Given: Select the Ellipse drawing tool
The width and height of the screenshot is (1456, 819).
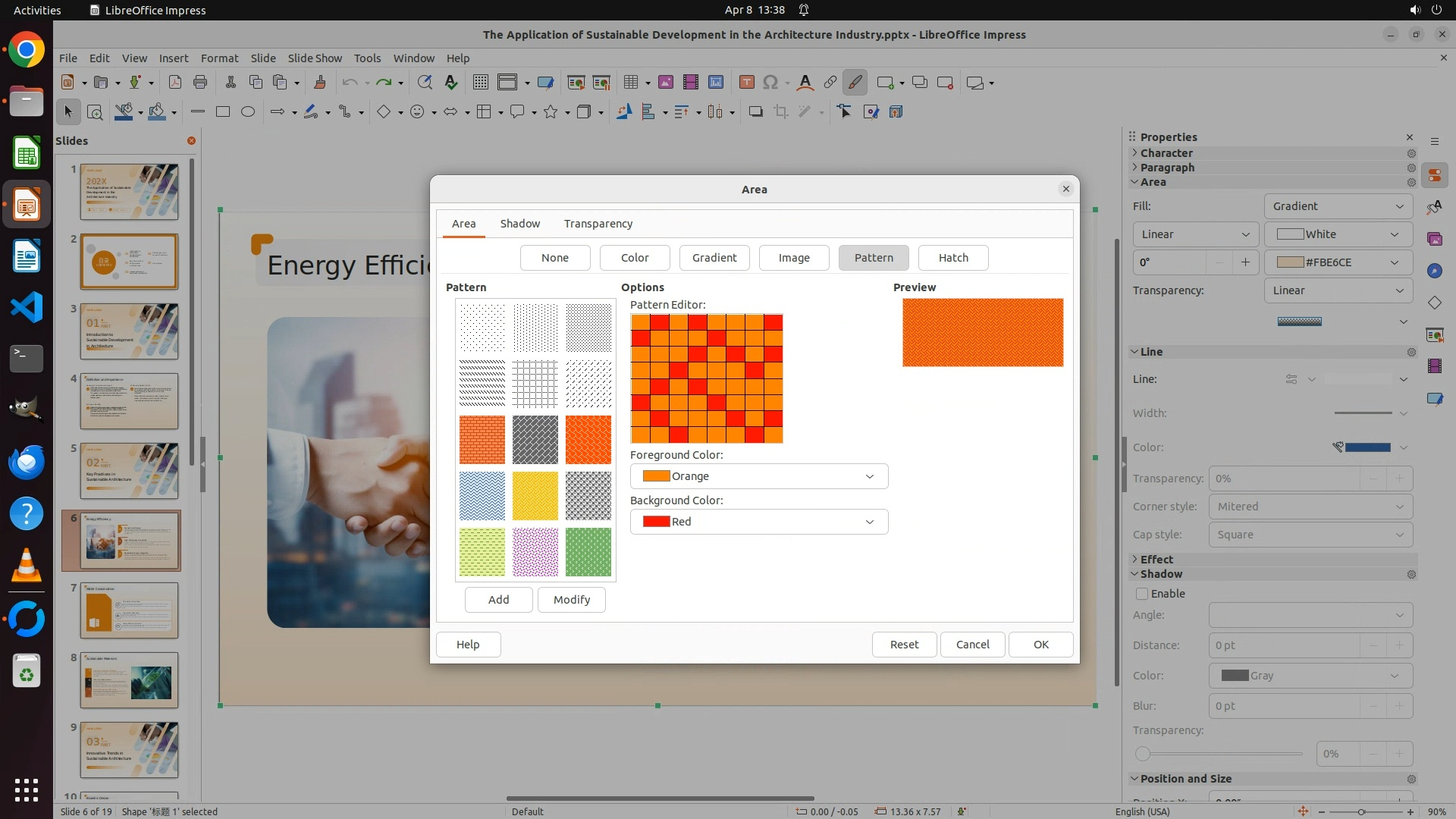Looking at the screenshot, I should (248, 112).
